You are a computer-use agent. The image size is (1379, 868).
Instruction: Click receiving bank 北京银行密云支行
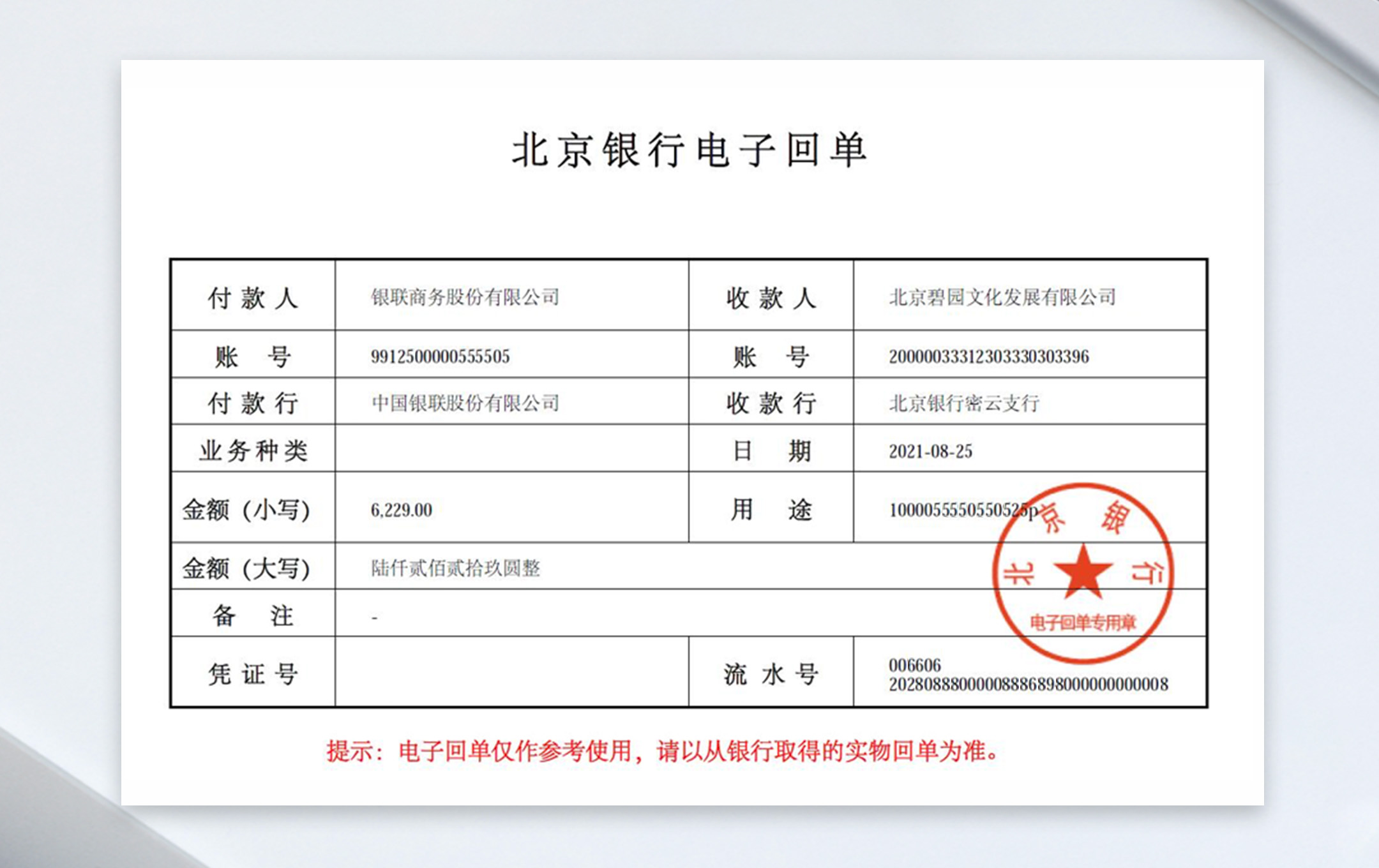point(964,403)
